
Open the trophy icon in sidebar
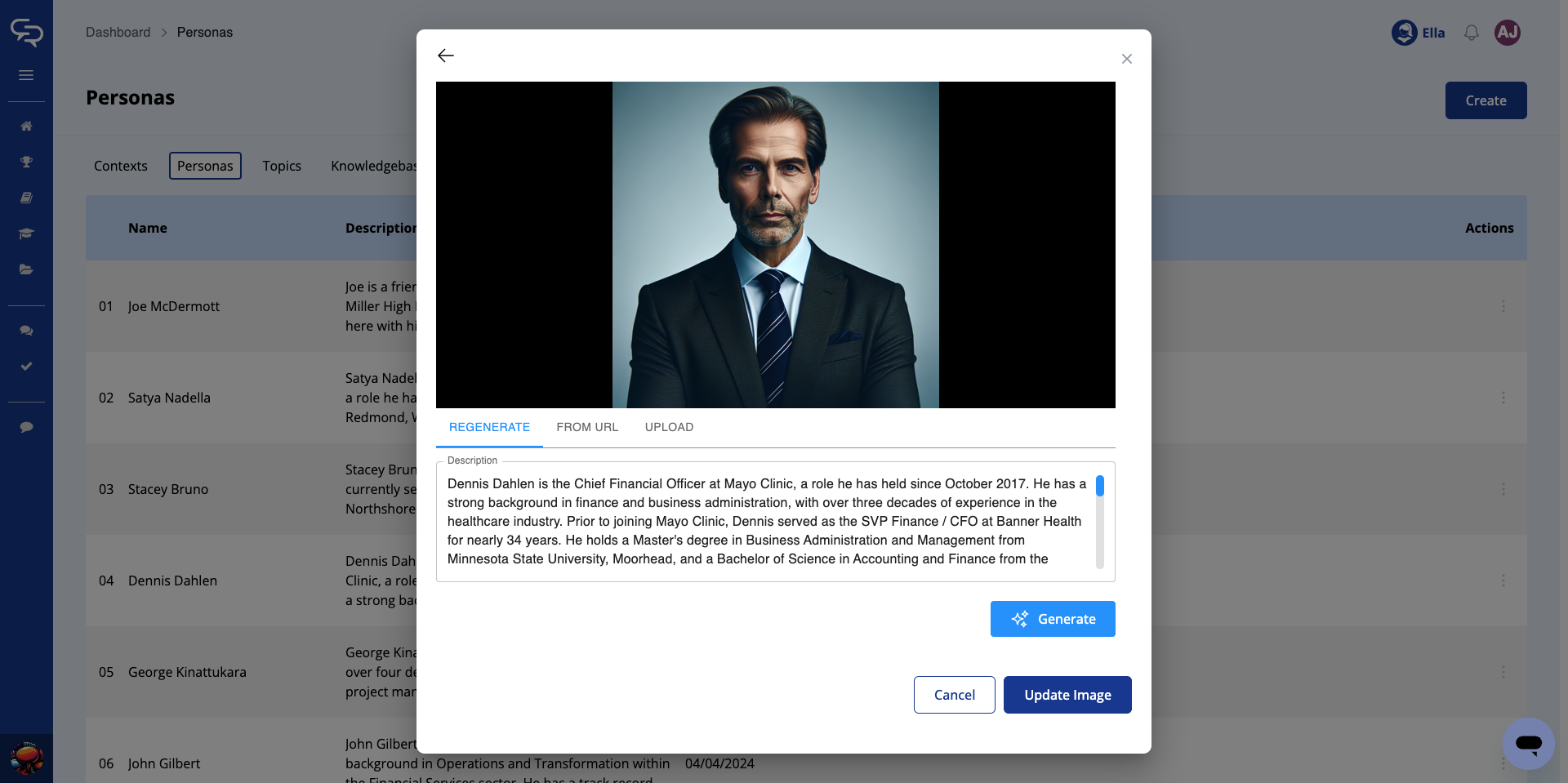pos(26,162)
